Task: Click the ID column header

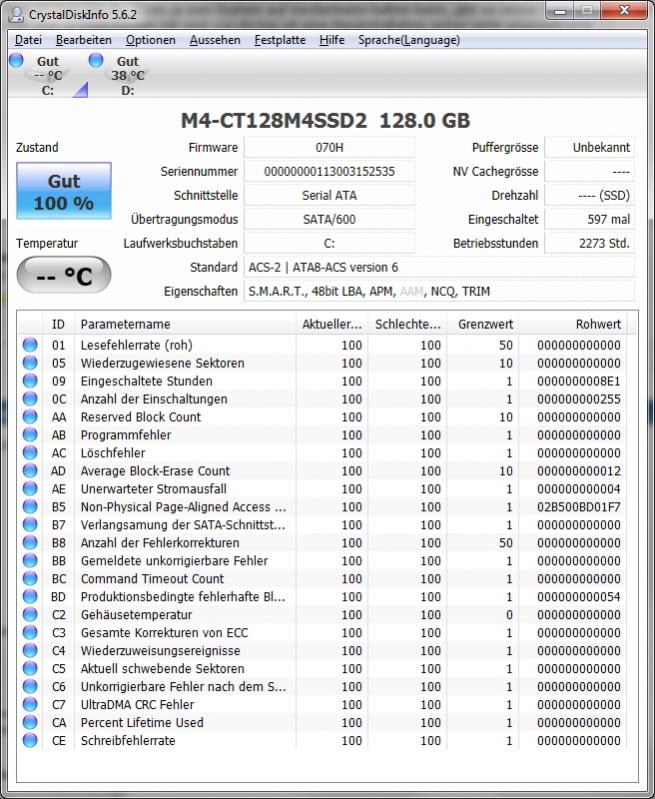Action: 58,324
